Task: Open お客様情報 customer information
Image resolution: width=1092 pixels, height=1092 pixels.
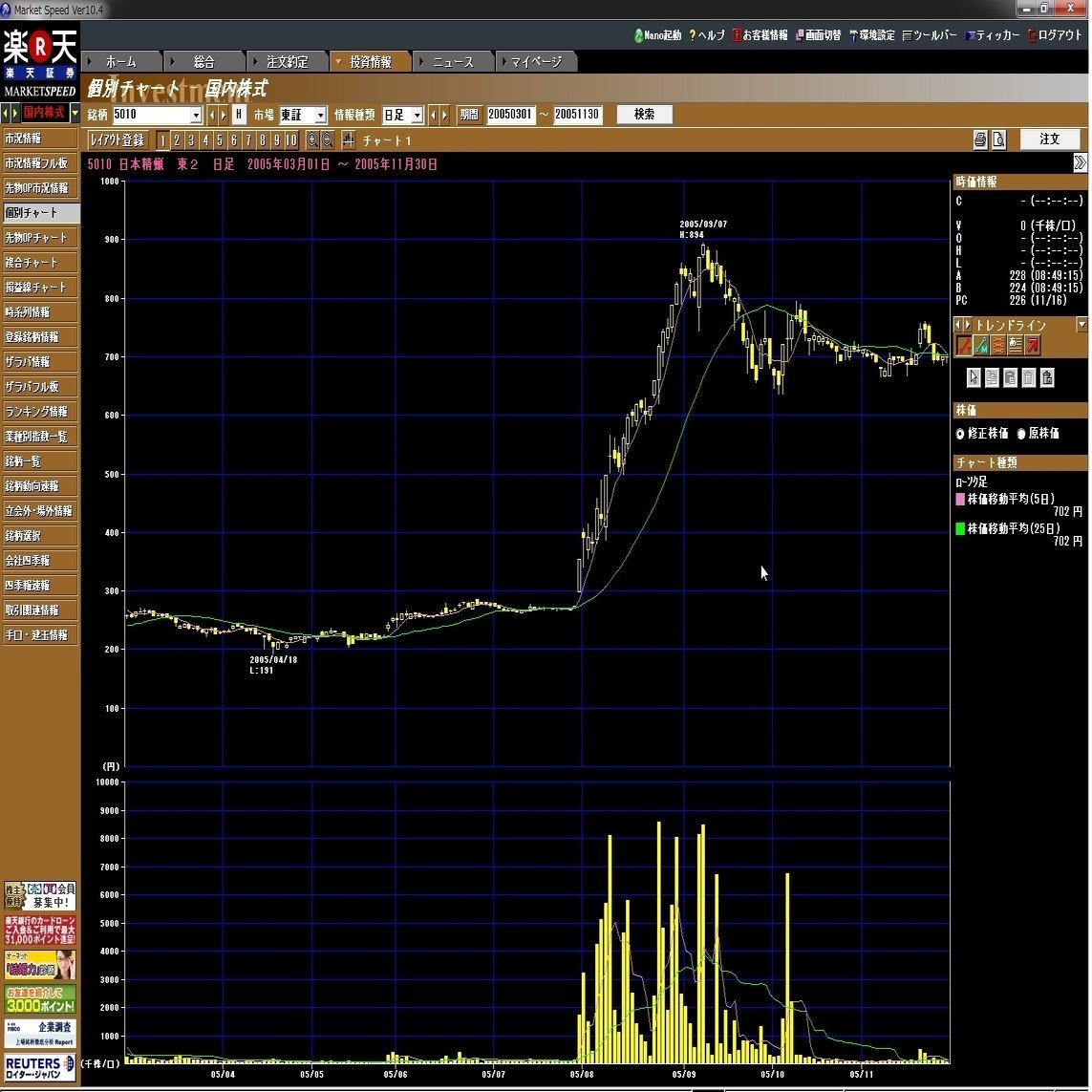Action: click(x=760, y=34)
